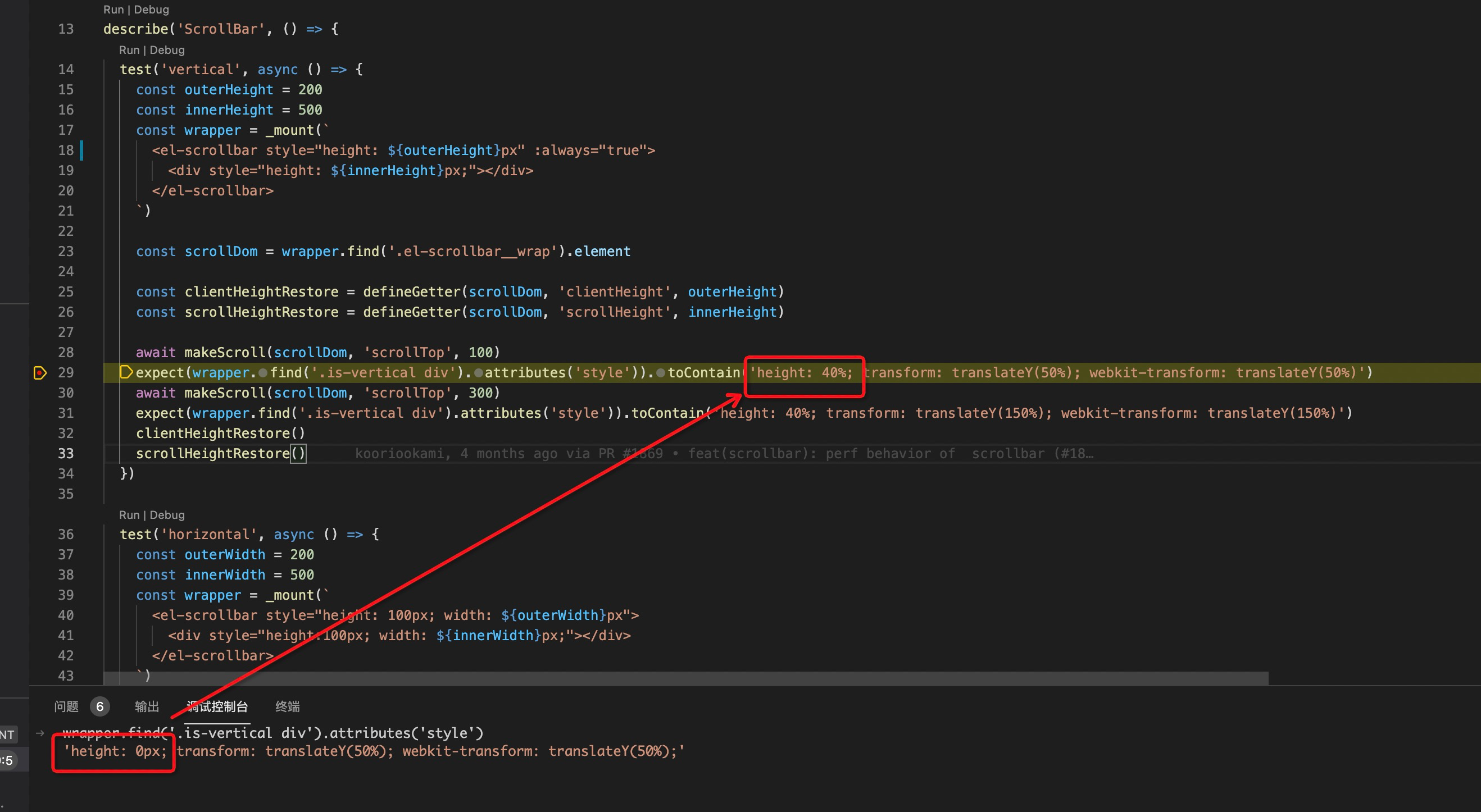Click the inline breakpoint dot before find

point(263,373)
